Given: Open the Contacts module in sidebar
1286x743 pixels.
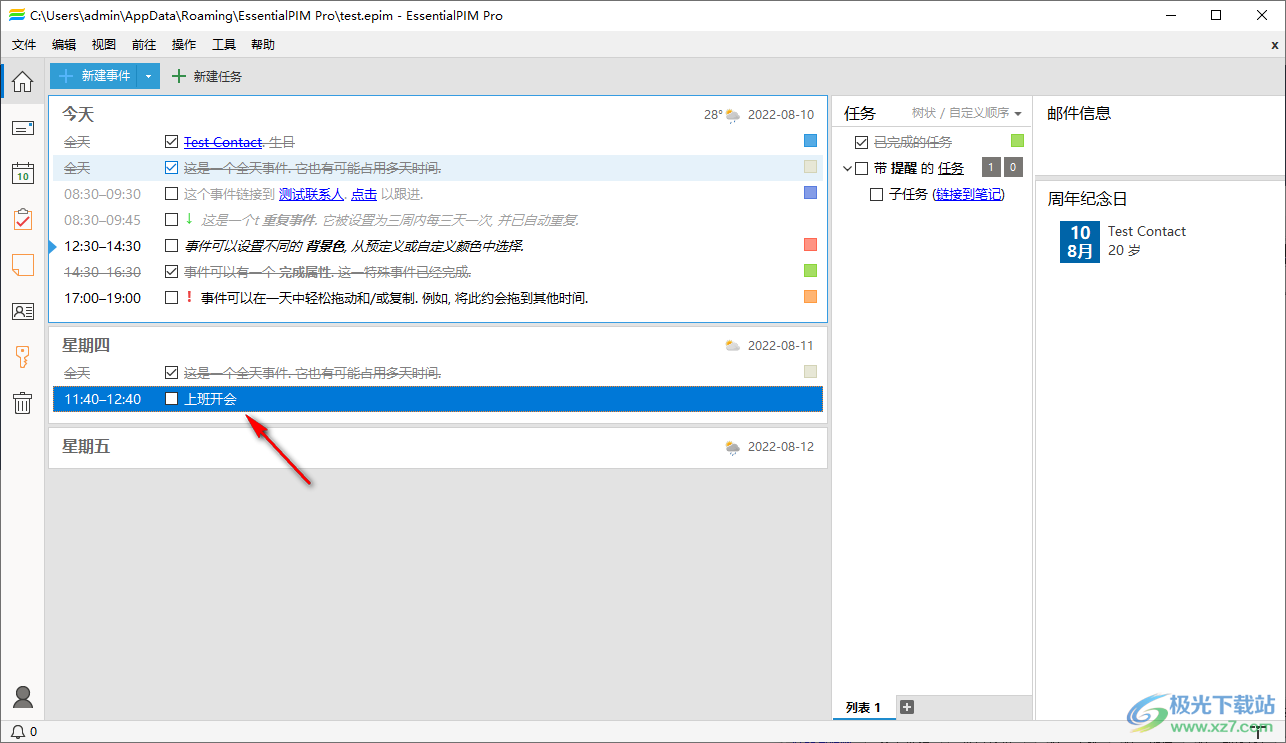Looking at the screenshot, I should [22, 311].
